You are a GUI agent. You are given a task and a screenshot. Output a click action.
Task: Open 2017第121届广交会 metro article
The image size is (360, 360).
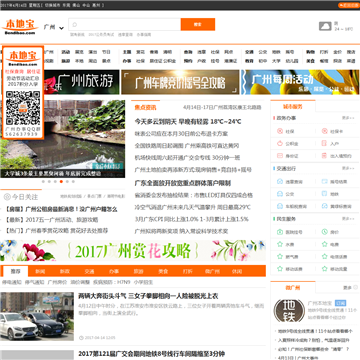(152, 354)
